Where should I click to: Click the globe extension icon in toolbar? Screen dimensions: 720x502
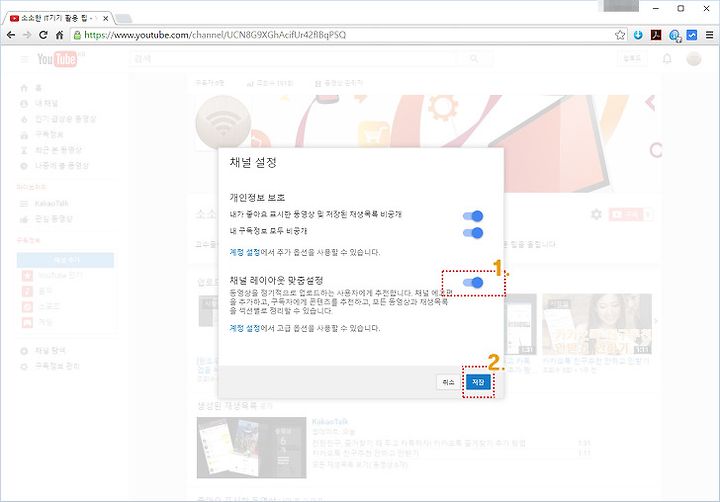pyautogui.click(x=675, y=35)
